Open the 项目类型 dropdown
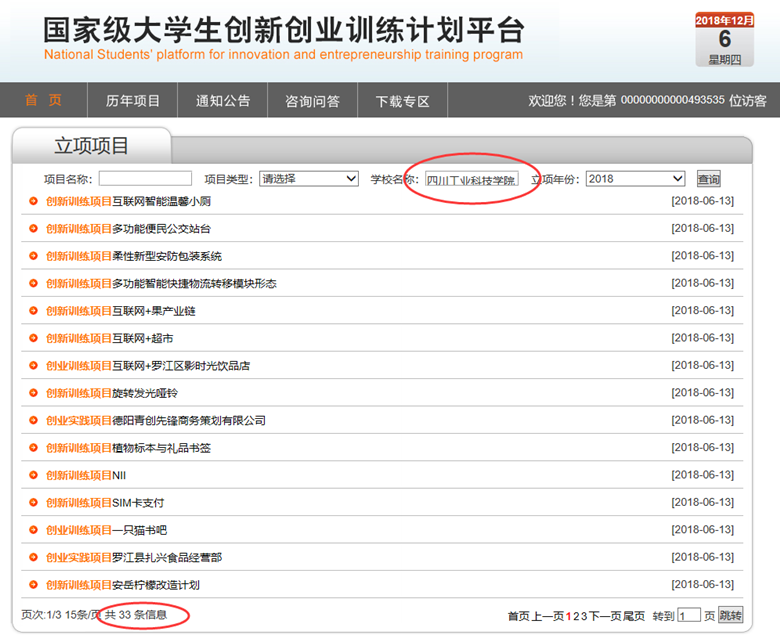Viewport: 780px width, 638px height. point(308,179)
